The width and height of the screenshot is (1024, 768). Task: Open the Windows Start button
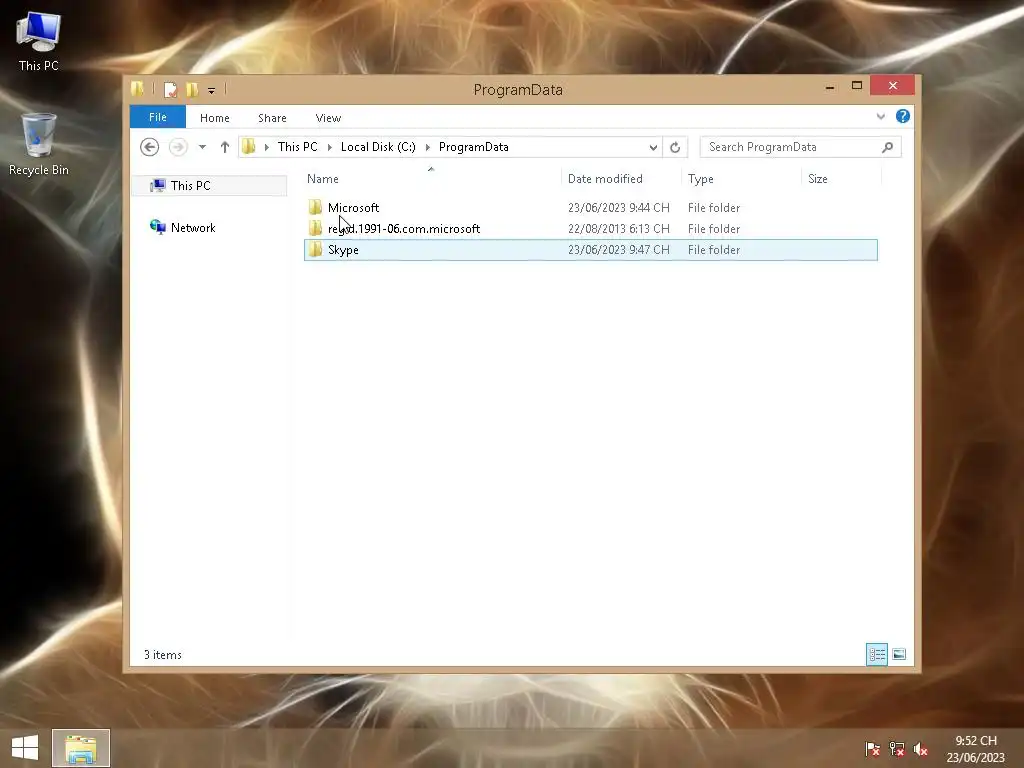coord(25,748)
